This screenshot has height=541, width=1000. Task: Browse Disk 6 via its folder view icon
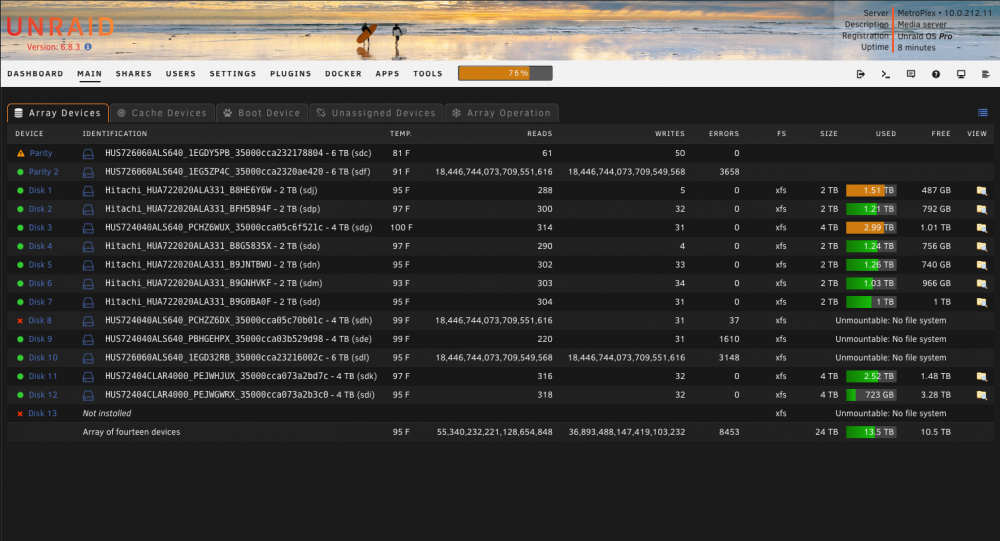click(982, 283)
